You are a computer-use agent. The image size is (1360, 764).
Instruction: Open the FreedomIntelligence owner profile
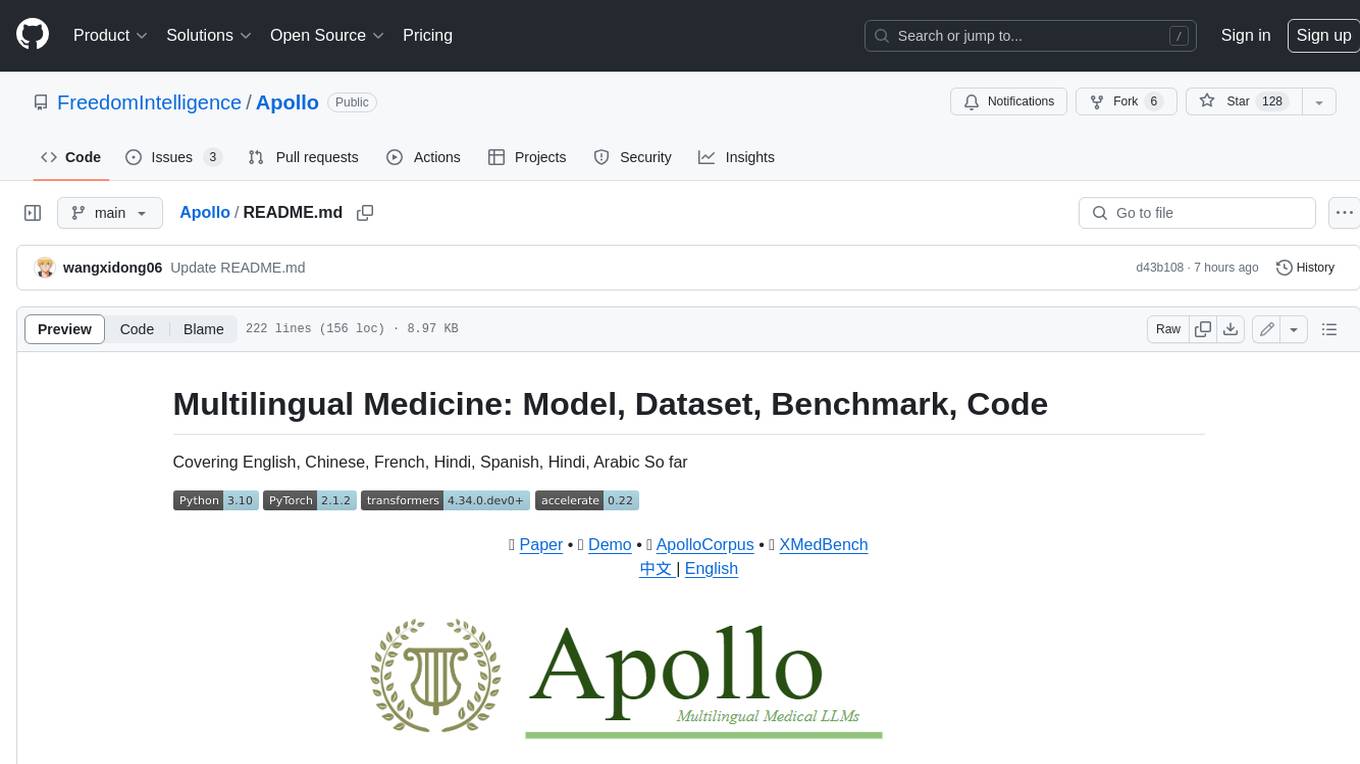coord(149,102)
